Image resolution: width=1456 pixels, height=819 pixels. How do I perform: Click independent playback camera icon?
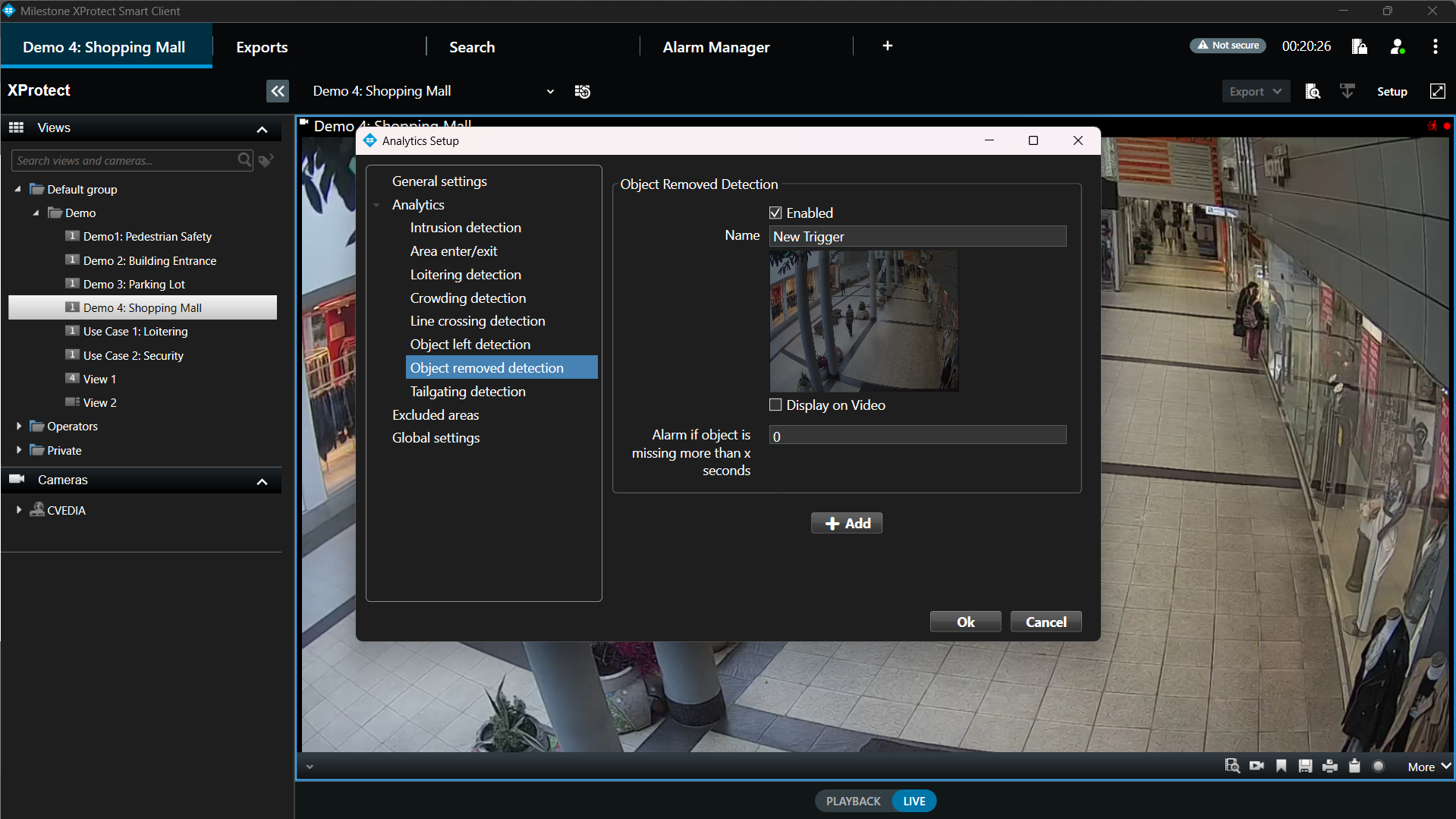[x=1256, y=766]
